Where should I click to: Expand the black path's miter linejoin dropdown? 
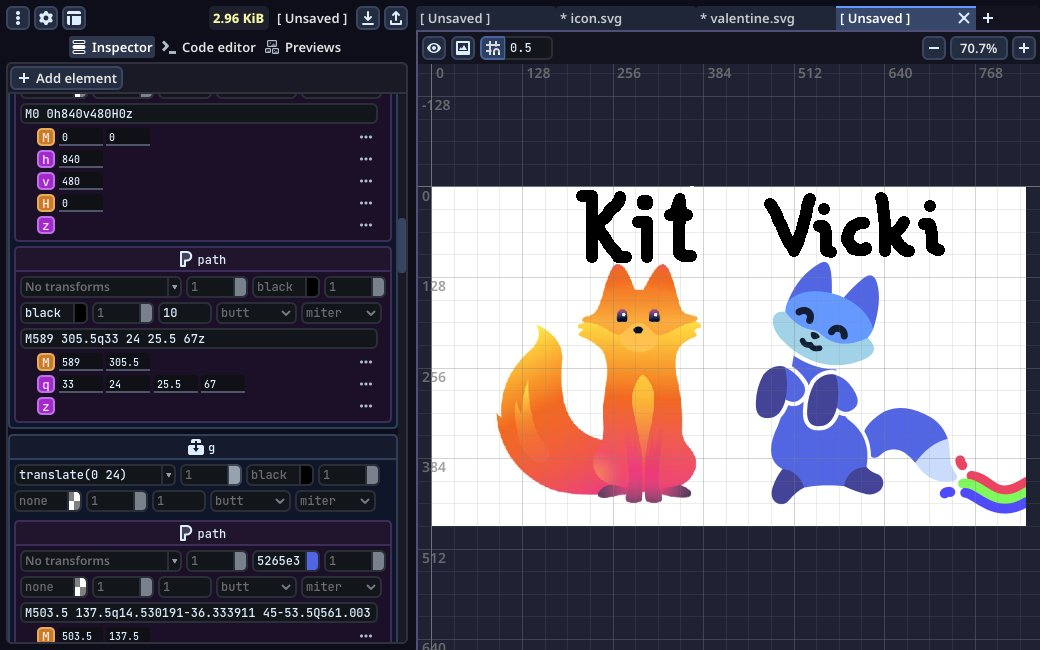(340, 313)
